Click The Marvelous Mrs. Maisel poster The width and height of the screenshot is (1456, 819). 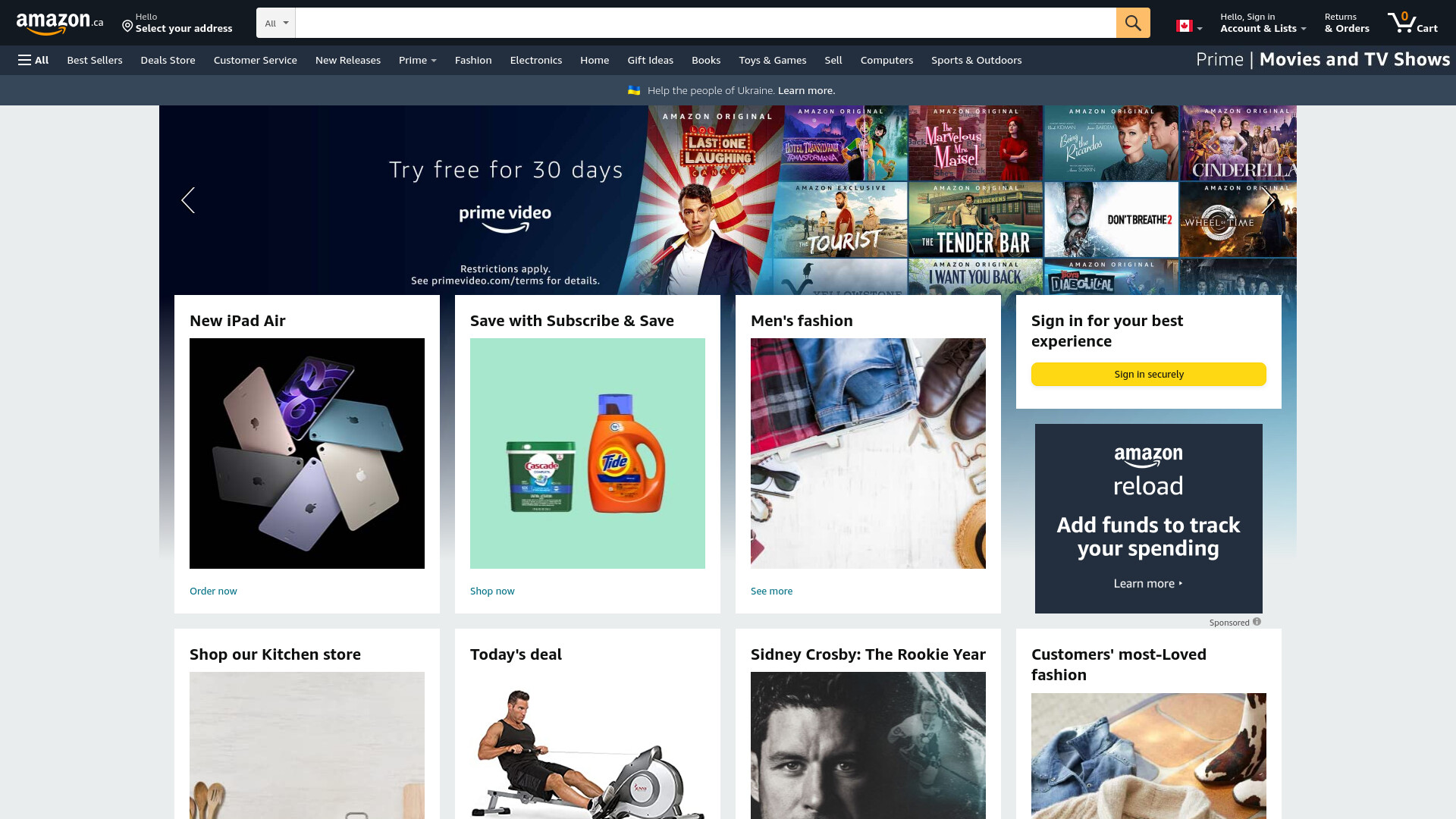pos(976,143)
